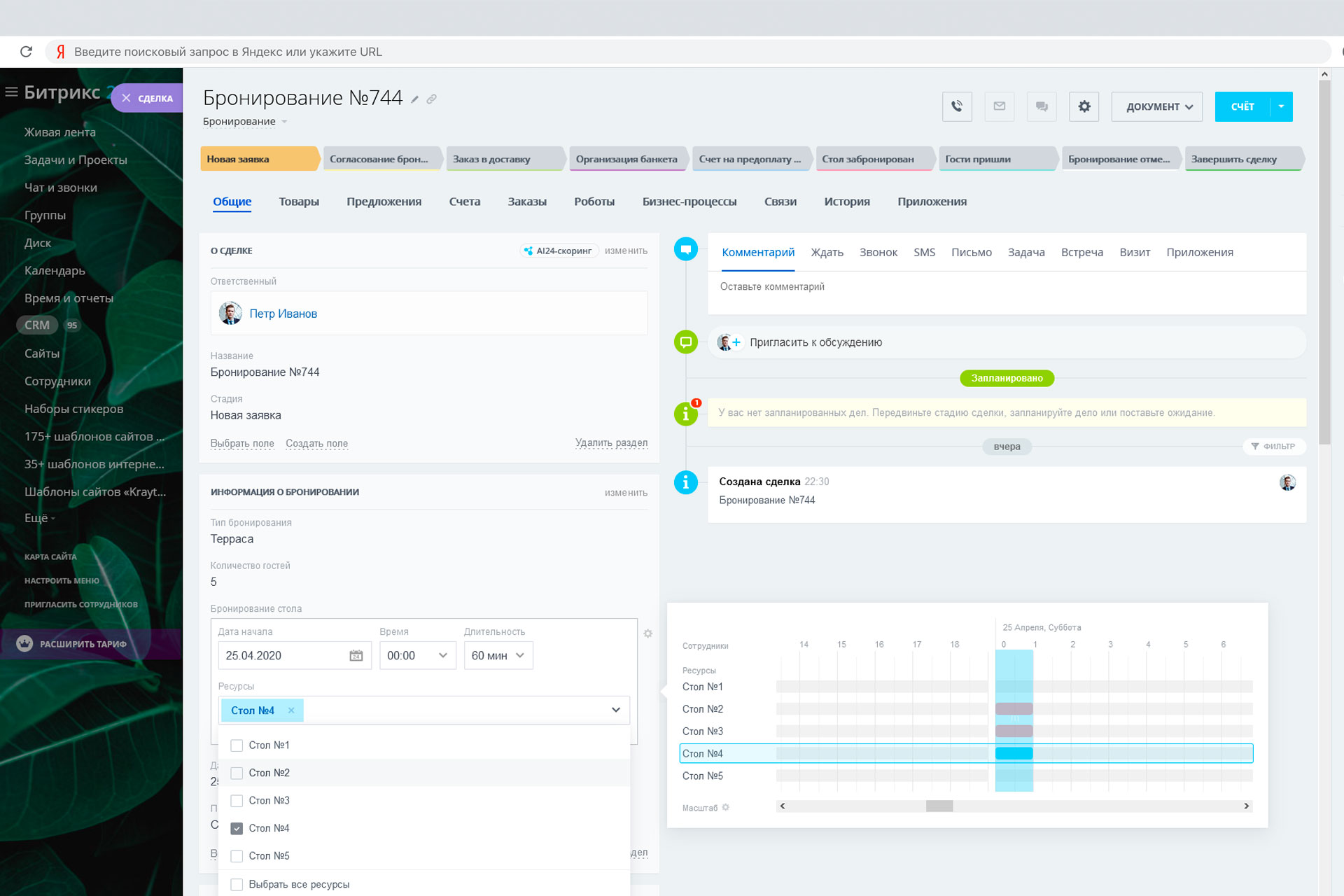Open the chat bubbles icon in header
The image size is (1344, 896).
point(1042,106)
